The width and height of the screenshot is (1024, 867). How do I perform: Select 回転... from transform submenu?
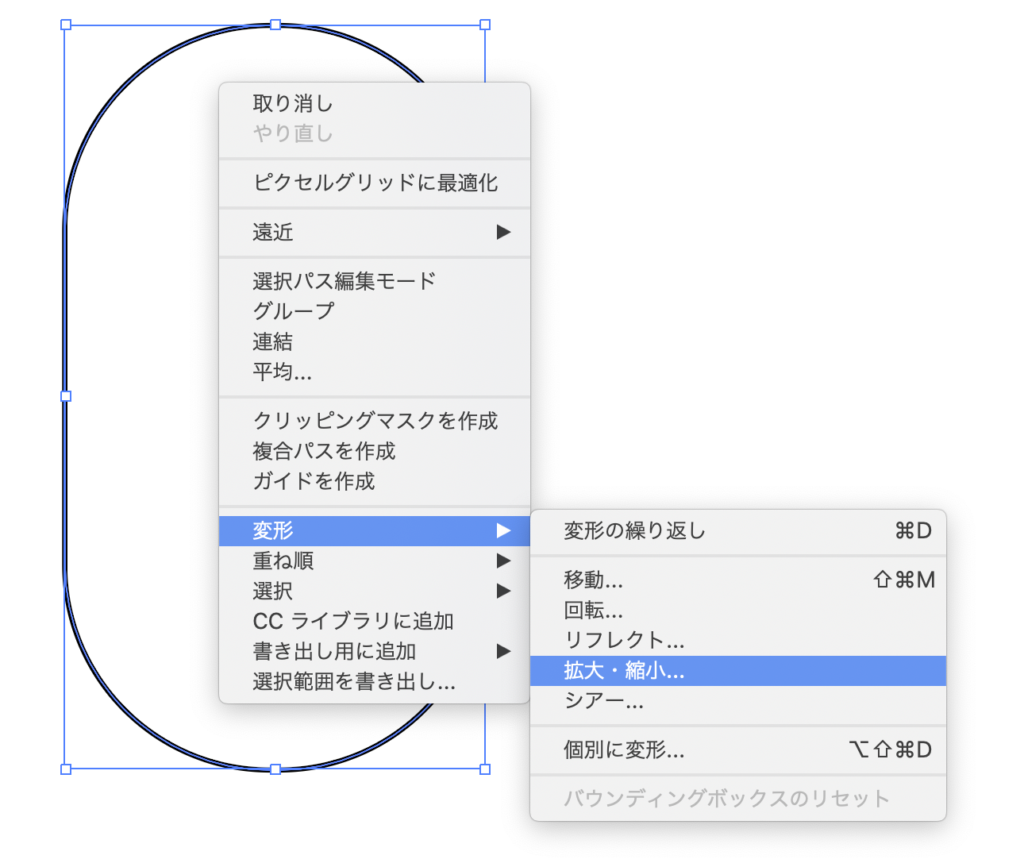tap(594, 610)
